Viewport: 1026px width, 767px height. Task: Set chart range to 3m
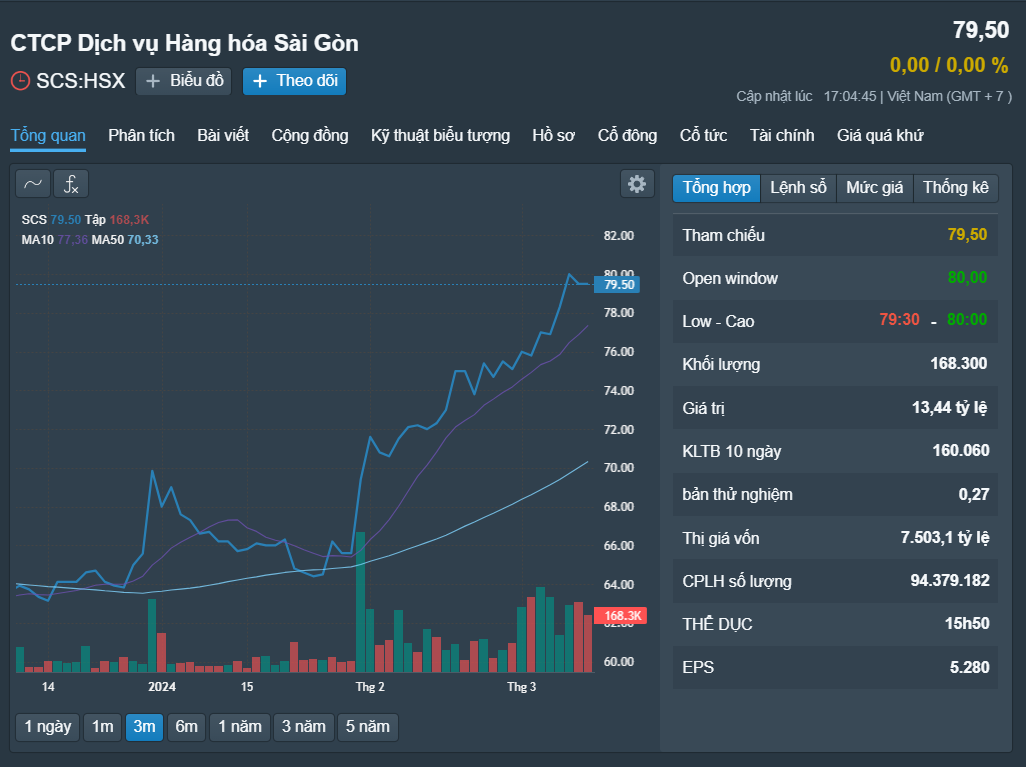tap(144, 727)
